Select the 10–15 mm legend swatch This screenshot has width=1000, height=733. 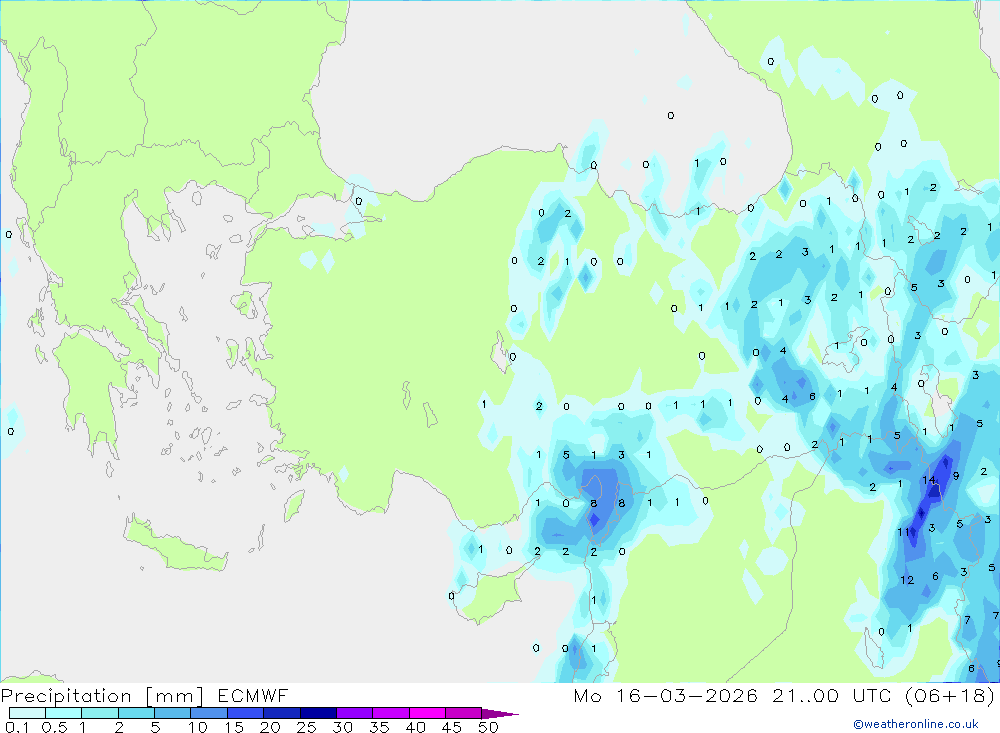(209, 713)
